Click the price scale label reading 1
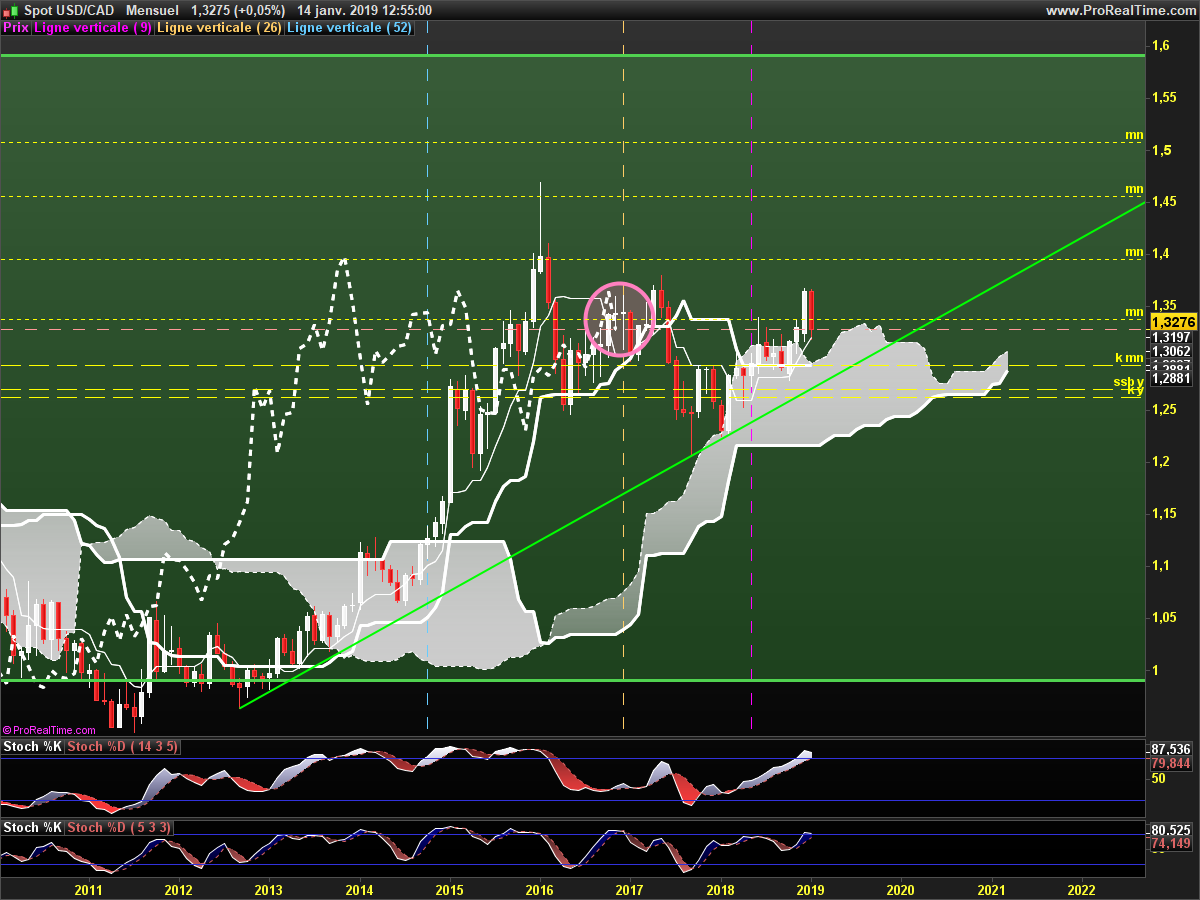 pos(1156,670)
